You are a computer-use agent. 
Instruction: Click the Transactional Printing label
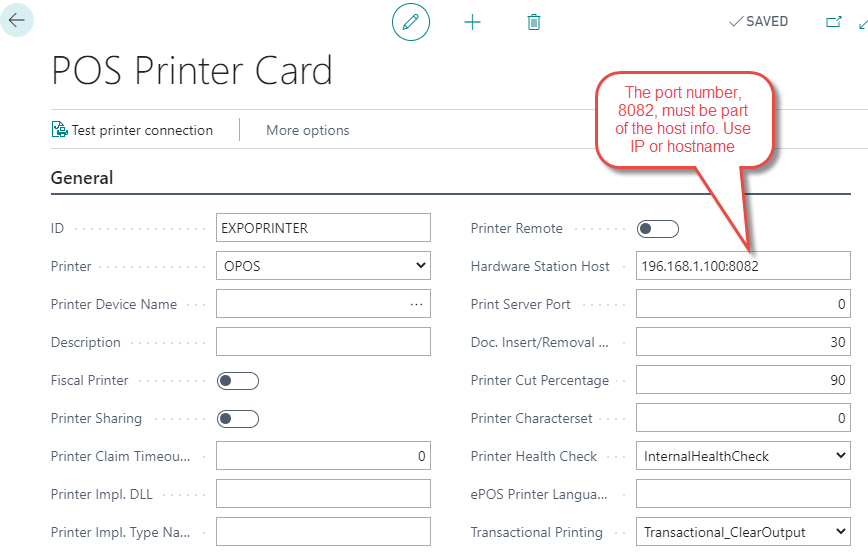pos(536,532)
